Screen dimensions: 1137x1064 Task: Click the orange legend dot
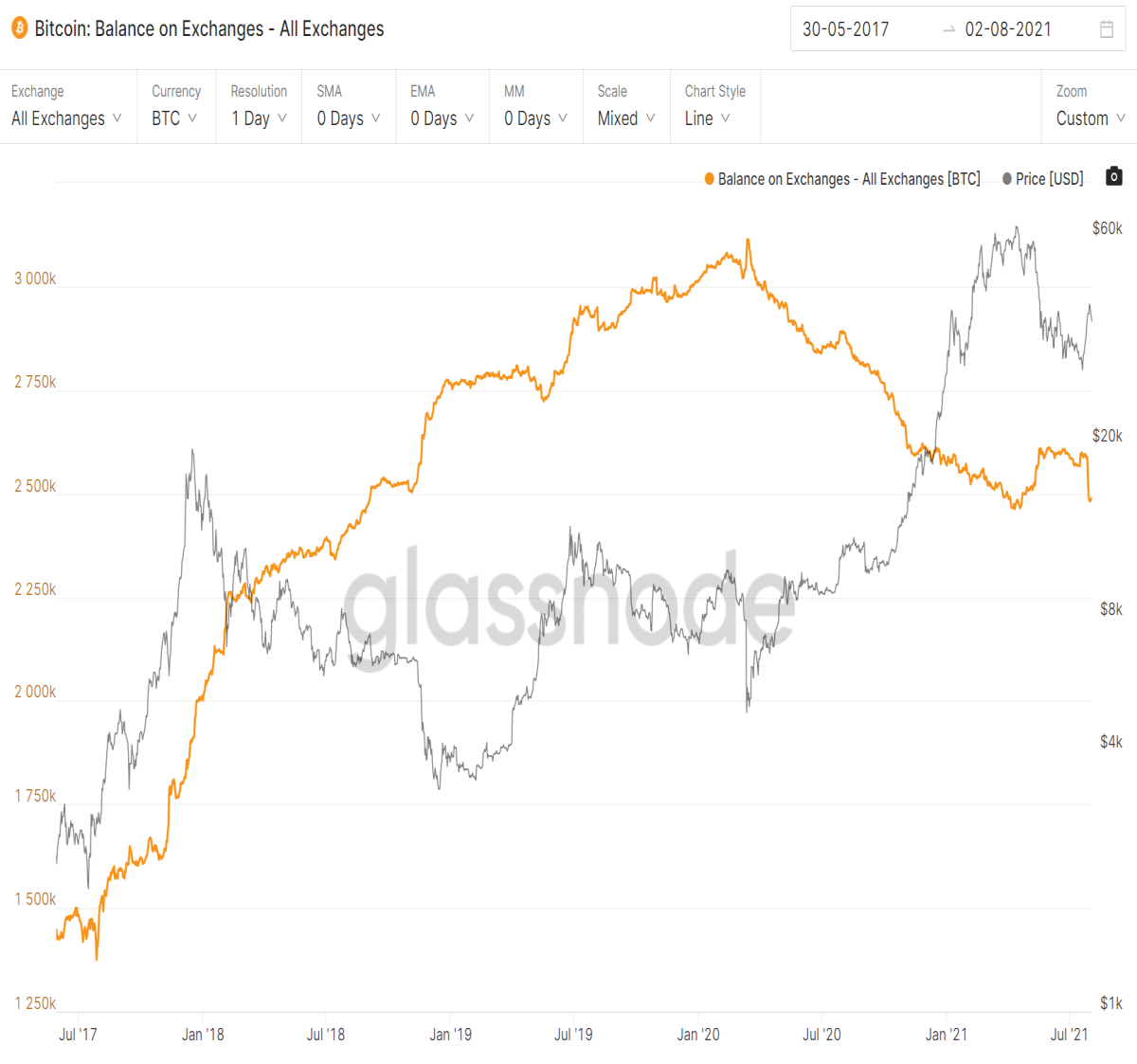point(709,179)
